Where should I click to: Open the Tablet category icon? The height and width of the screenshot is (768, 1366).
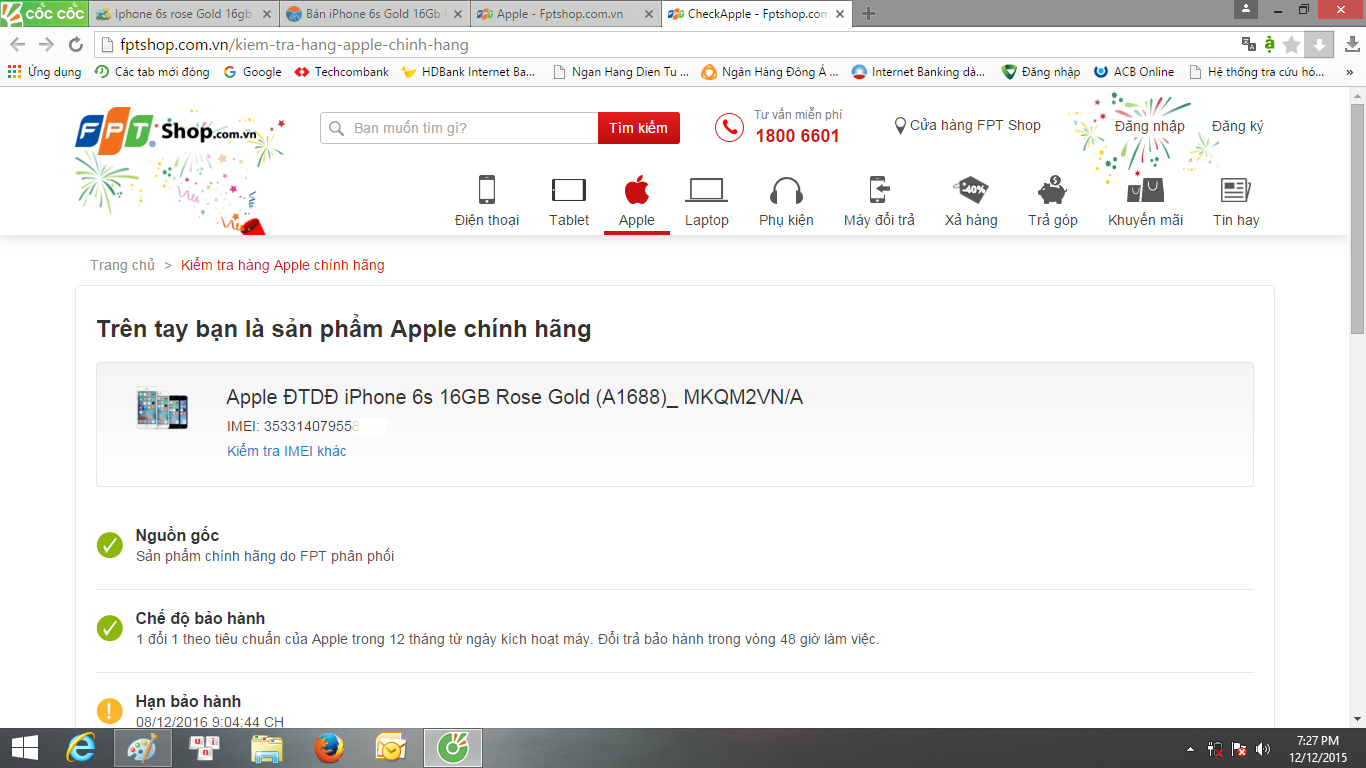pos(568,190)
